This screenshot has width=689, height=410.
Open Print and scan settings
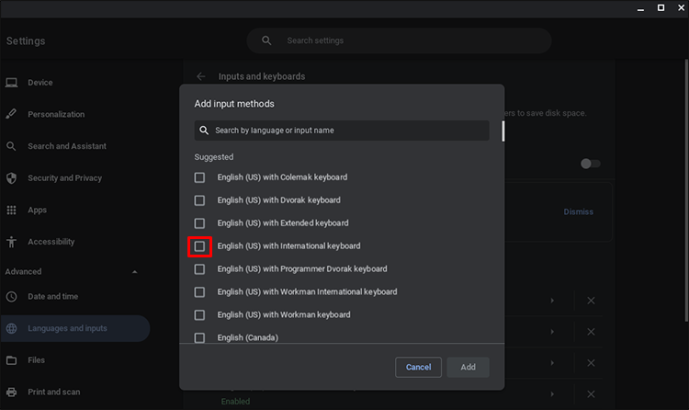tap(54, 392)
